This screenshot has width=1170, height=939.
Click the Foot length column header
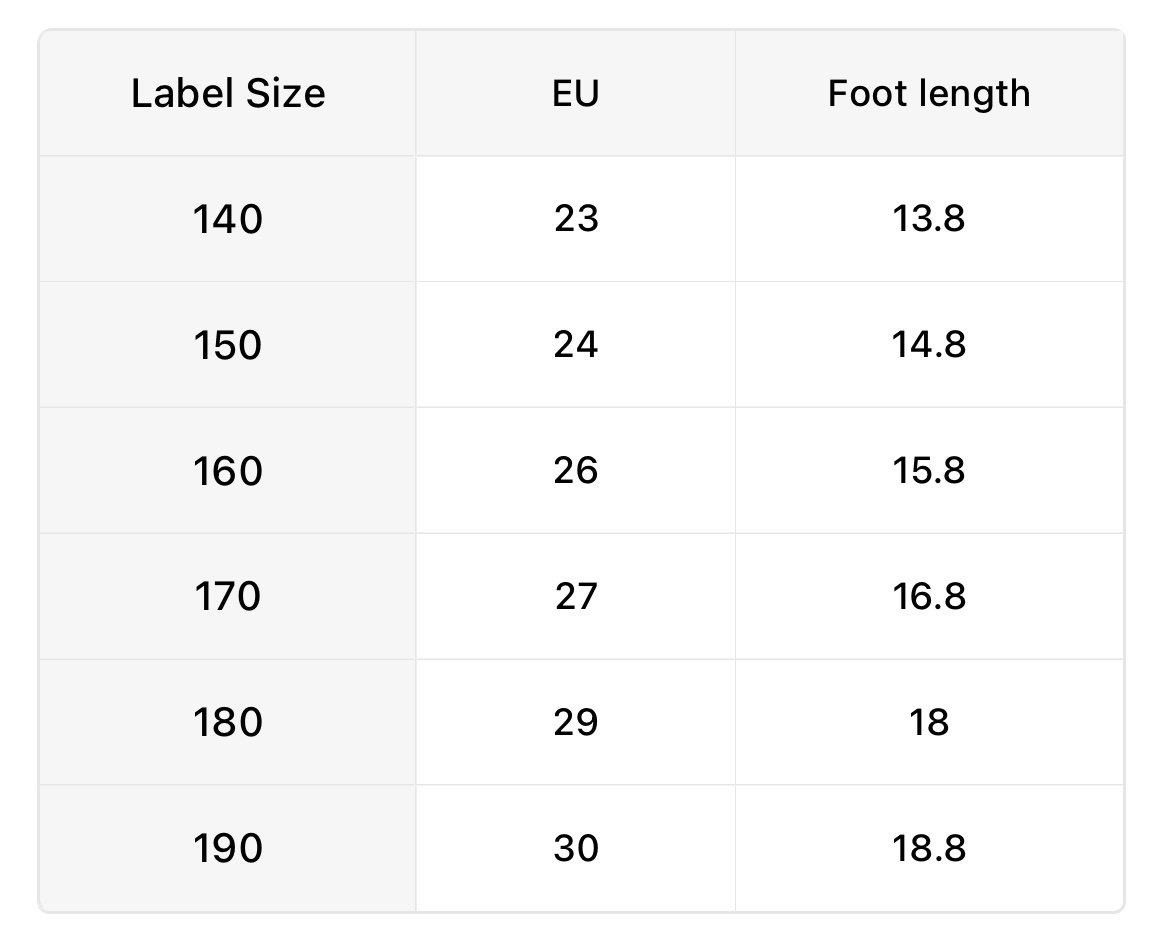click(x=929, y=94)
